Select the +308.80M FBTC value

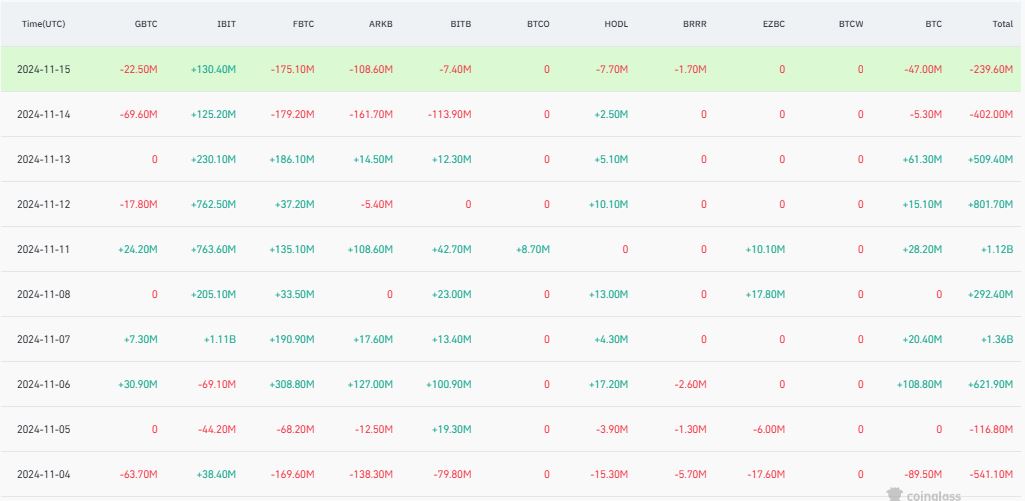click(292, 384)
